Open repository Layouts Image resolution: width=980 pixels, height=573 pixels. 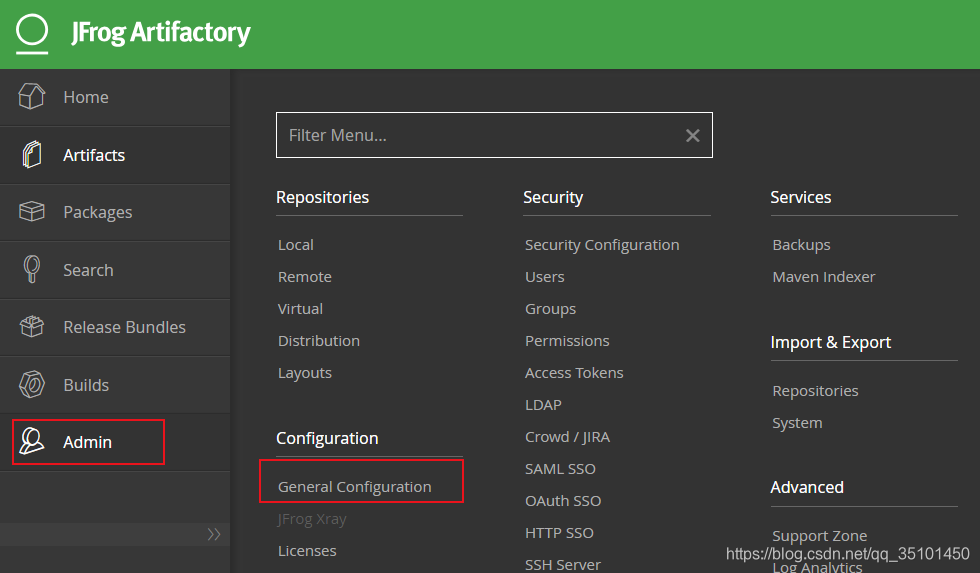(x=305, y=373)
